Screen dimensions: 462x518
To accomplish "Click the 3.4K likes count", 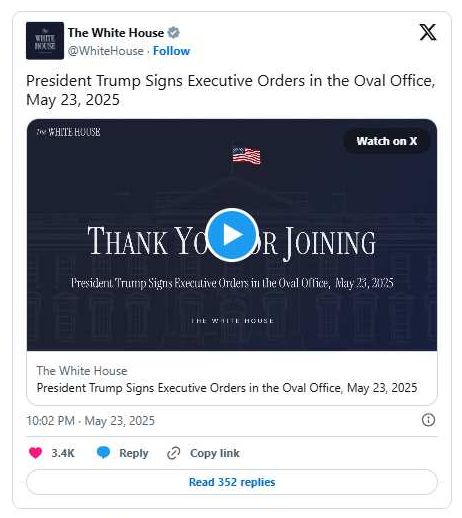I will click(63, 453).
